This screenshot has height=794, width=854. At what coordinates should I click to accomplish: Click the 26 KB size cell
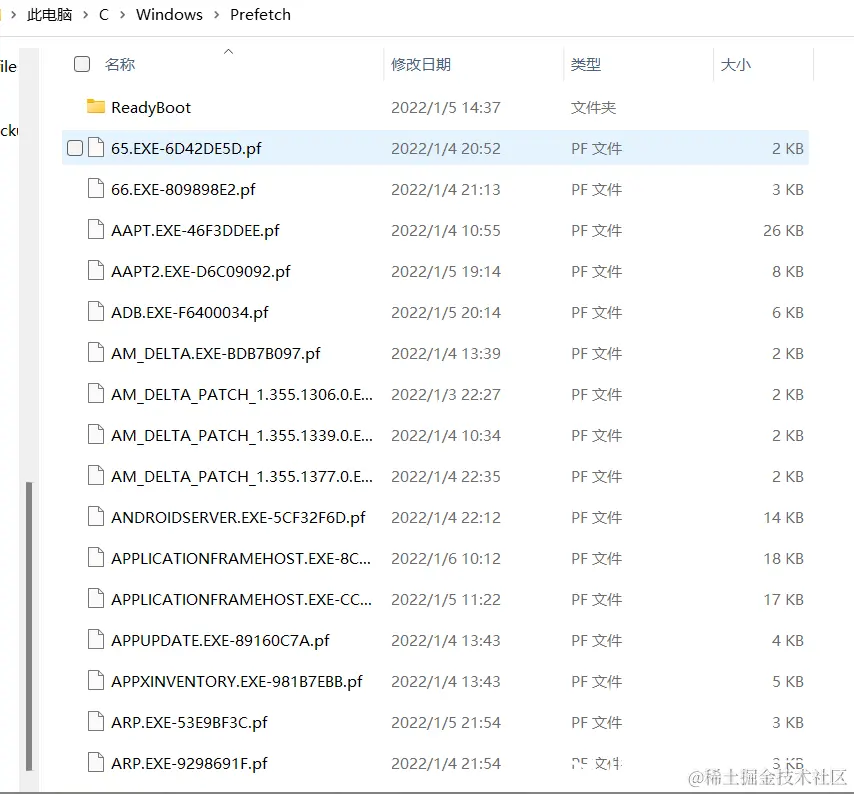coord(783,230)
